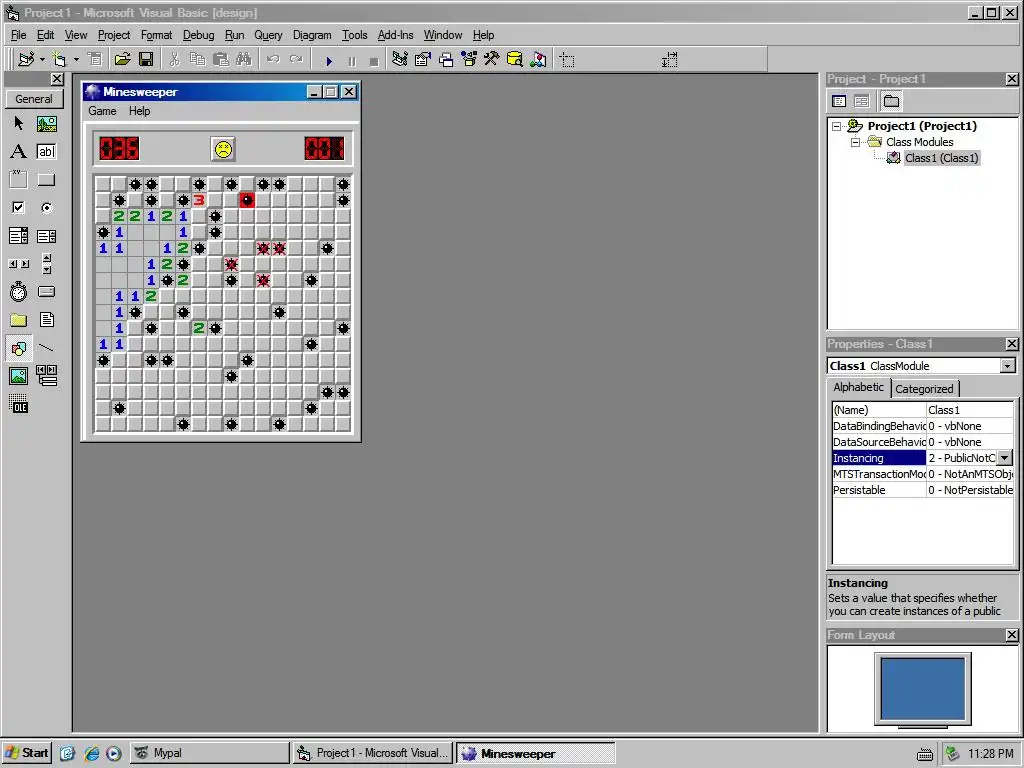Screen dimensions: 1024x768
Task: Select the OLE container tool
Action: pos(18,404)
